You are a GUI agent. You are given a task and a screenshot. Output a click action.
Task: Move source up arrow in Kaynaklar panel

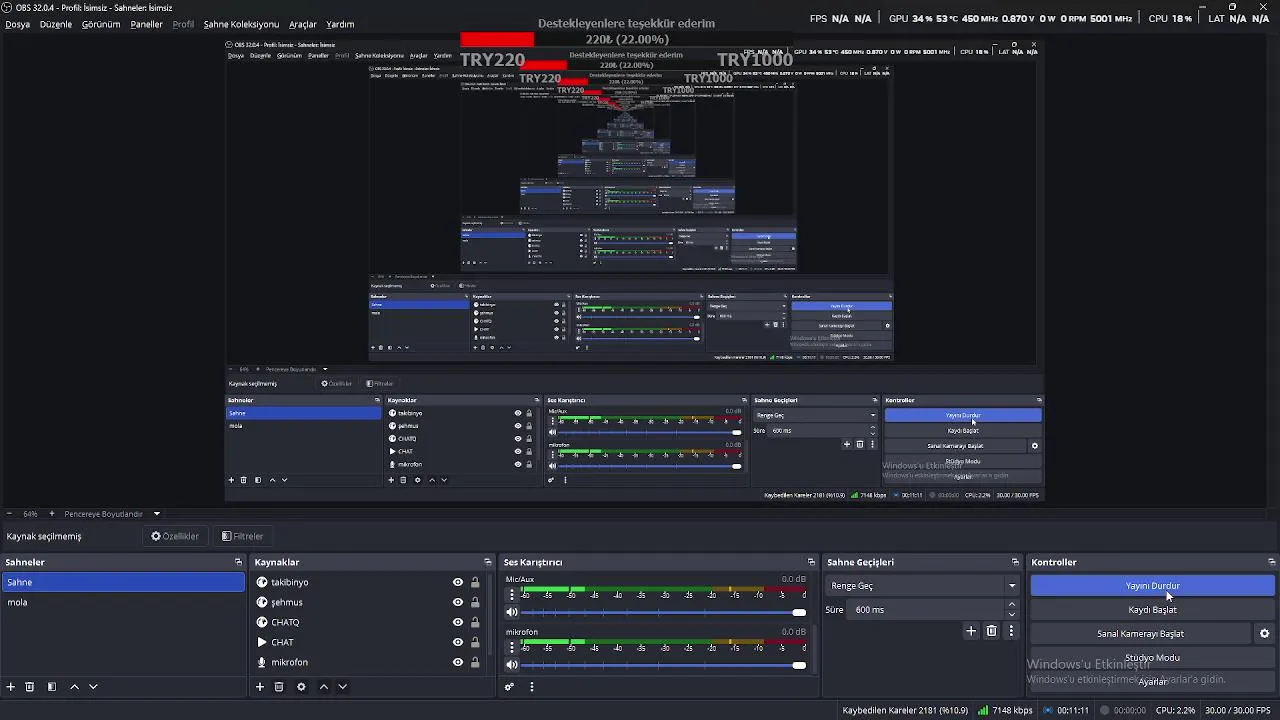click(x=323, y=687)
